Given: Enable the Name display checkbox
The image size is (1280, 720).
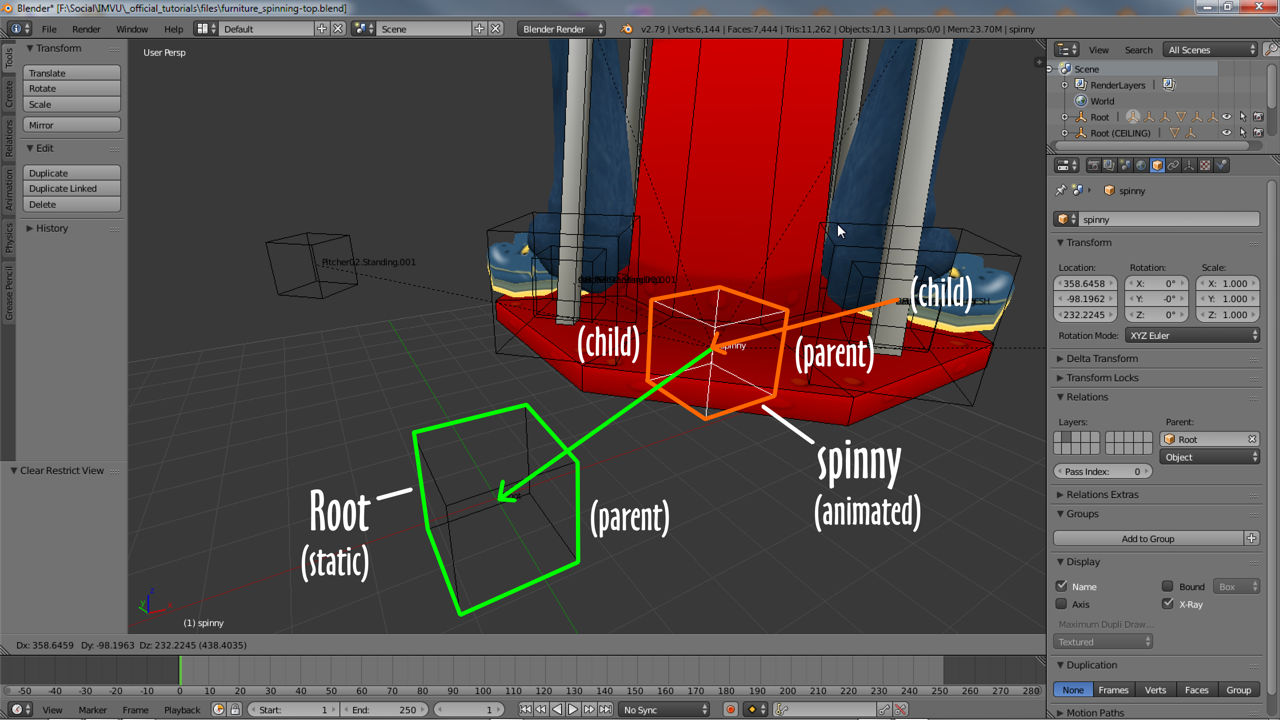Looking at the screenshot, I should coord(1062,586).
